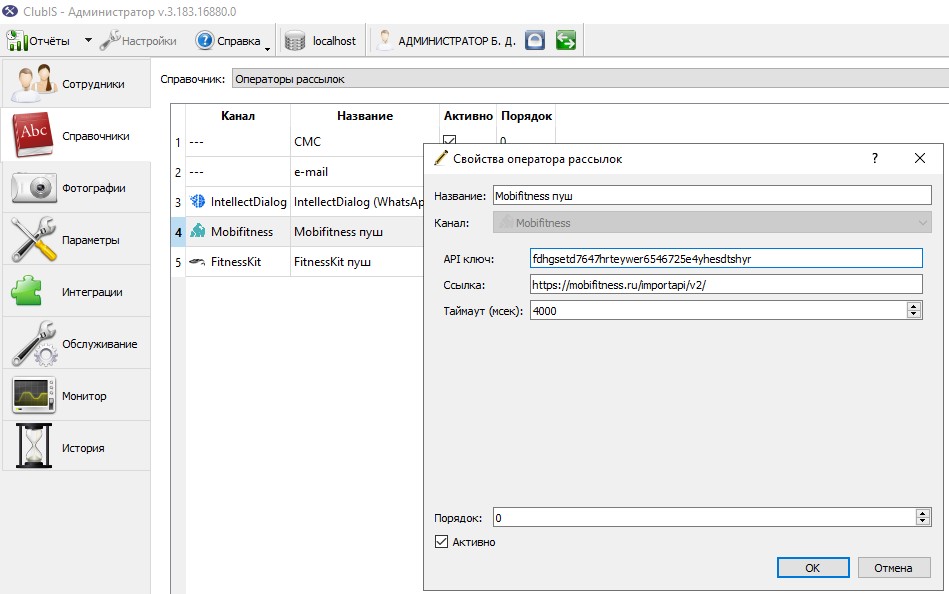This screenshot has width=949, height=594.
Task: Toggle the Активно checkbox for СМС row
Action: tap(449, 139)
